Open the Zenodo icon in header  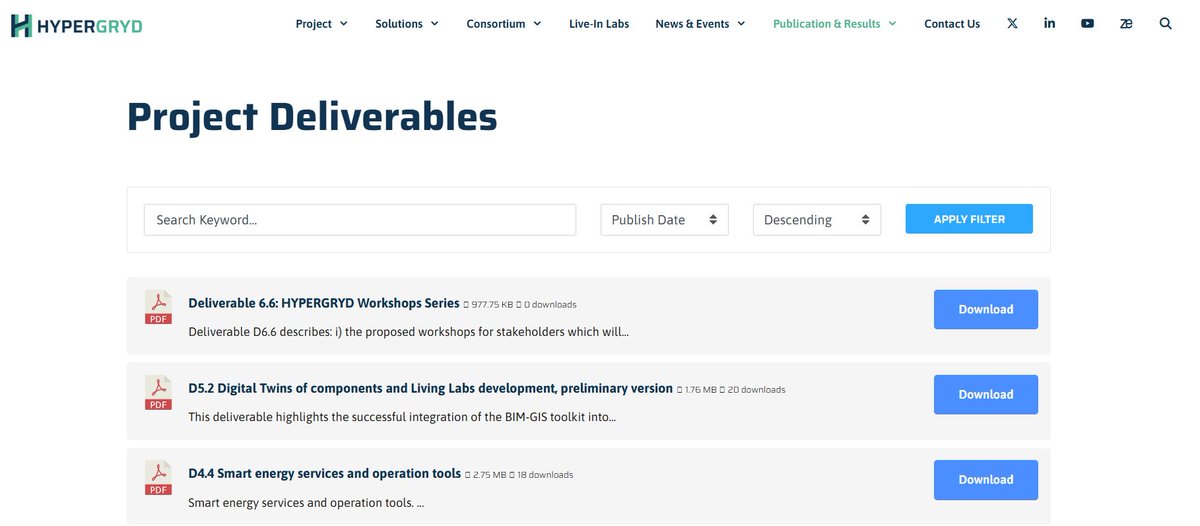[x=1126, y=23]
